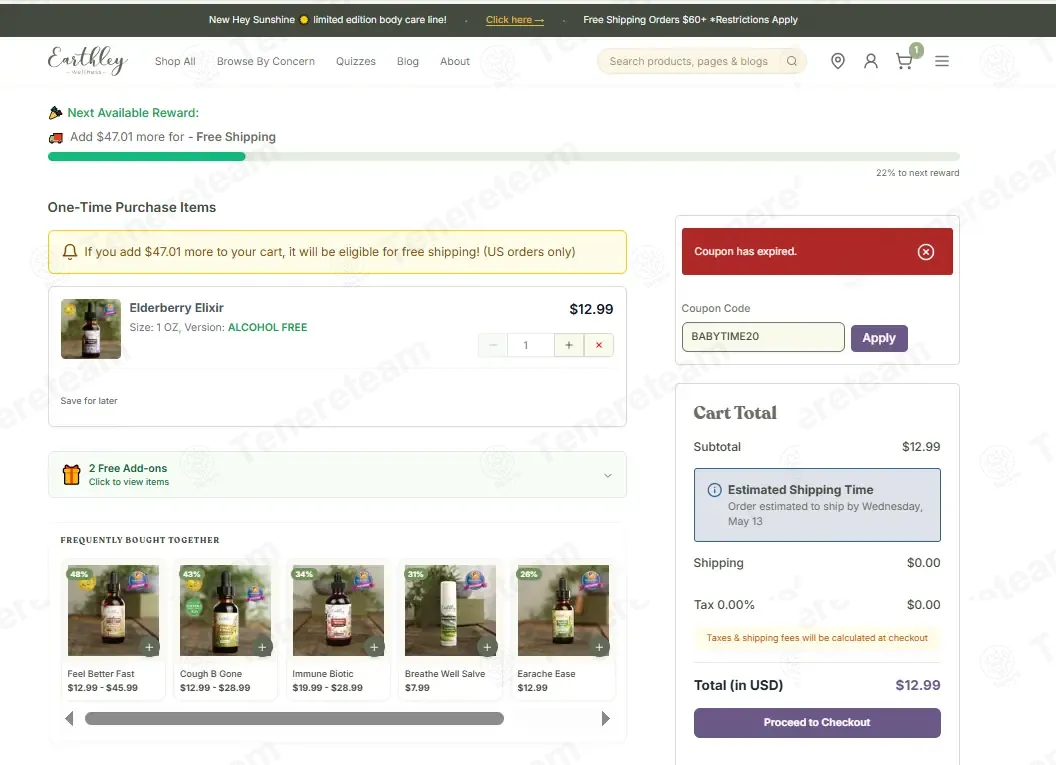Expand the 2 Free Add-ons chevron
The image size is (1056, 765).
(607, 475)
